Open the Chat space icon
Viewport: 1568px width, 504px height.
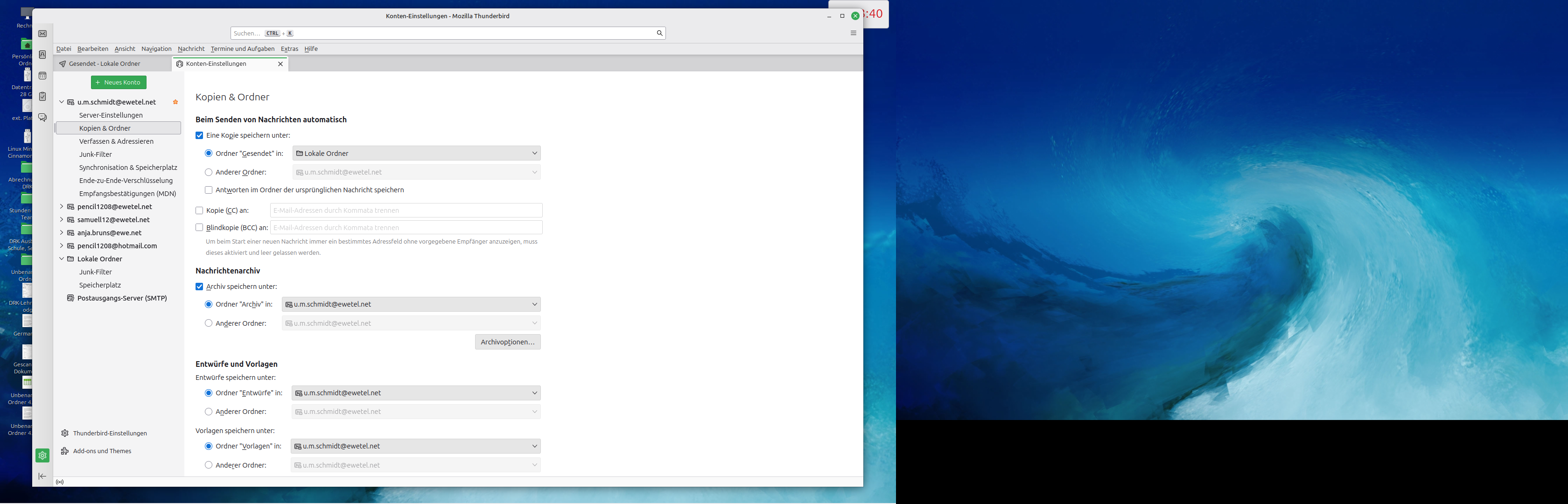42,118
